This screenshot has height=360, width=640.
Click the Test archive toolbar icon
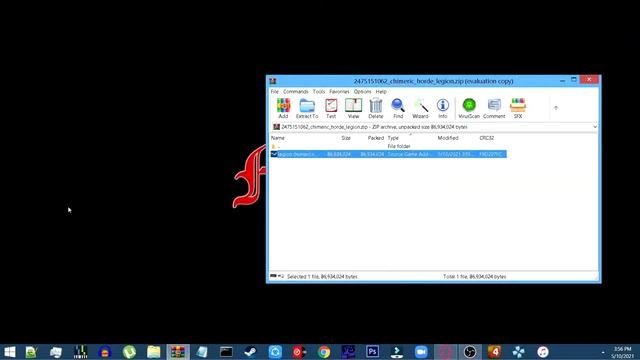click(331, 108)
